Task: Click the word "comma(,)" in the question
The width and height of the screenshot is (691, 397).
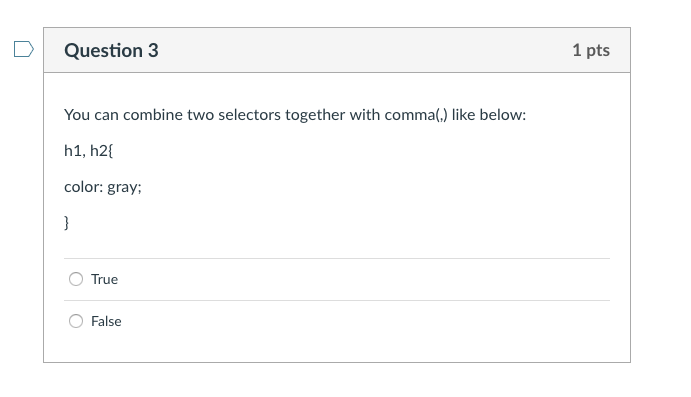Action: click(x=416, y=115)
